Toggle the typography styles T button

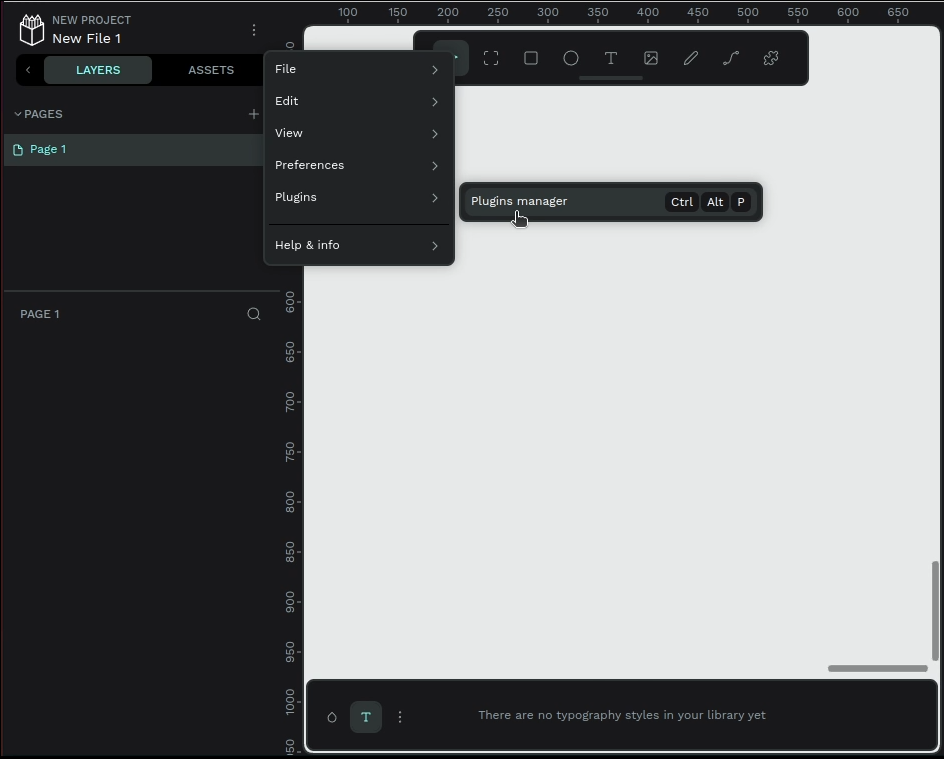point(366,717)
